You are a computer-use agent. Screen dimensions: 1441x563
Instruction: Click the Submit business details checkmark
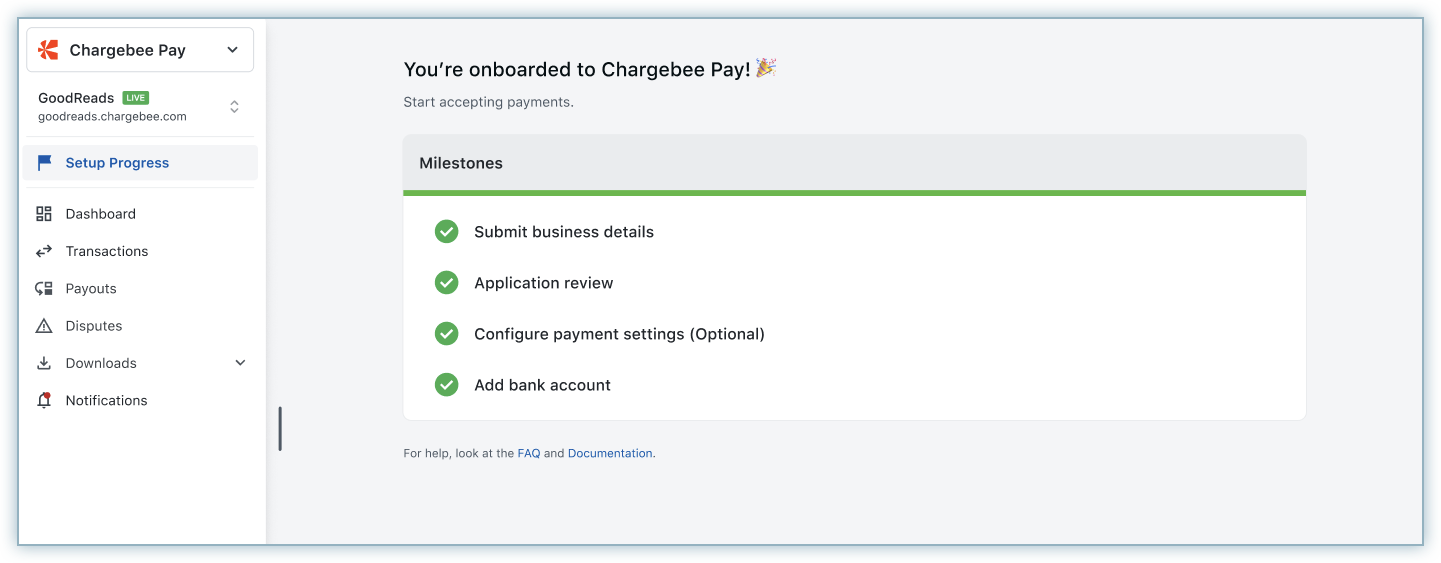[446, 232]
